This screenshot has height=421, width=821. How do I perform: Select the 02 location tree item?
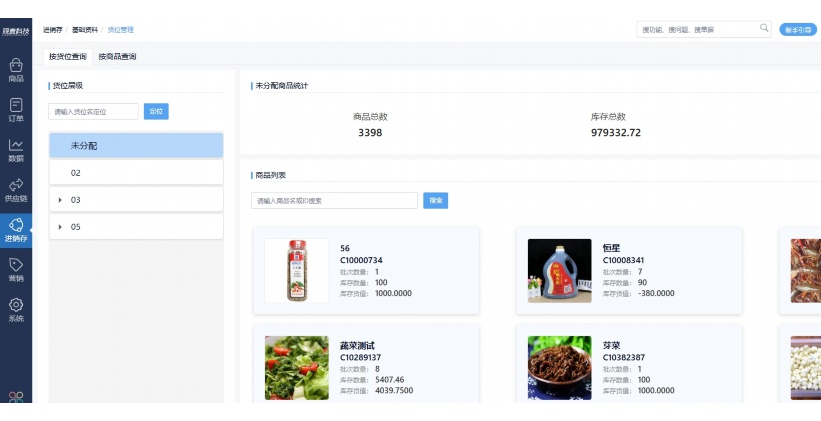click(x=136, y=173)
